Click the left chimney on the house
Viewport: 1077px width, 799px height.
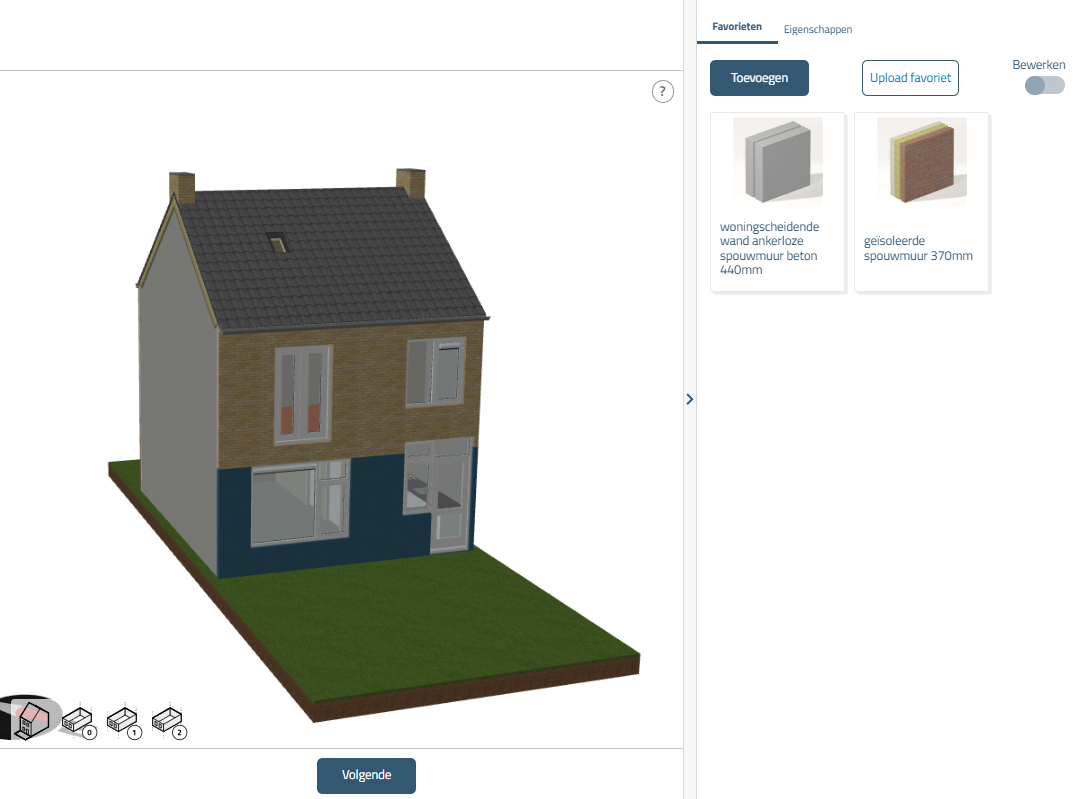coord(182,187)
